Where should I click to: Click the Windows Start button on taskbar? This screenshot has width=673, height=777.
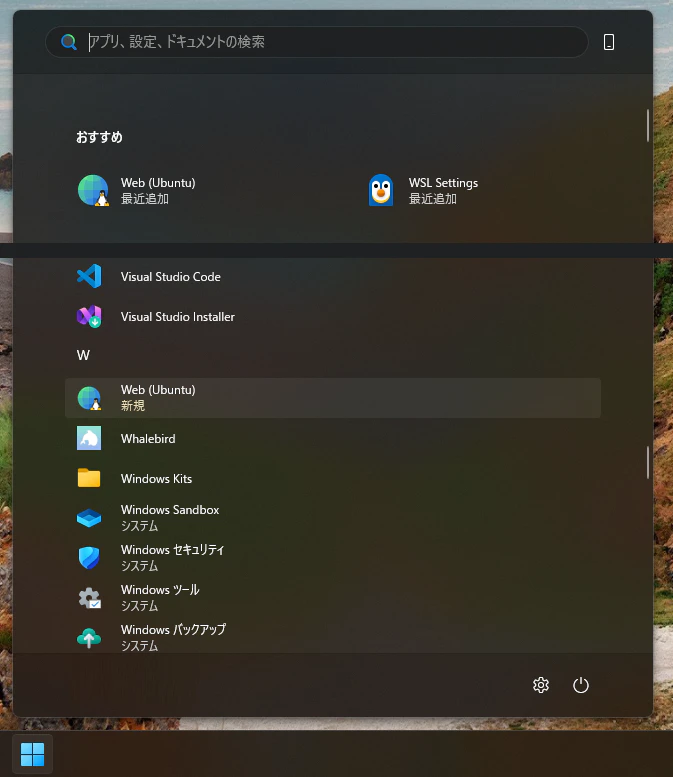coord(33,754)
